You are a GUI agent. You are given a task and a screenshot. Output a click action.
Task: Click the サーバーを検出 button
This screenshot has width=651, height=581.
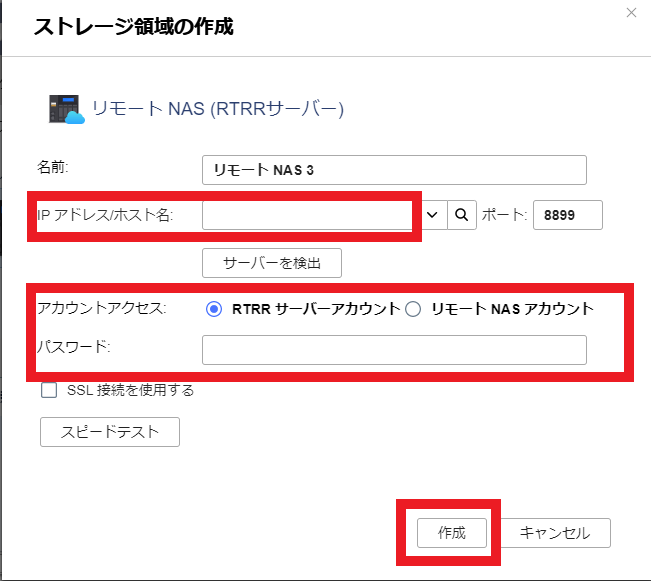[272, 263]
